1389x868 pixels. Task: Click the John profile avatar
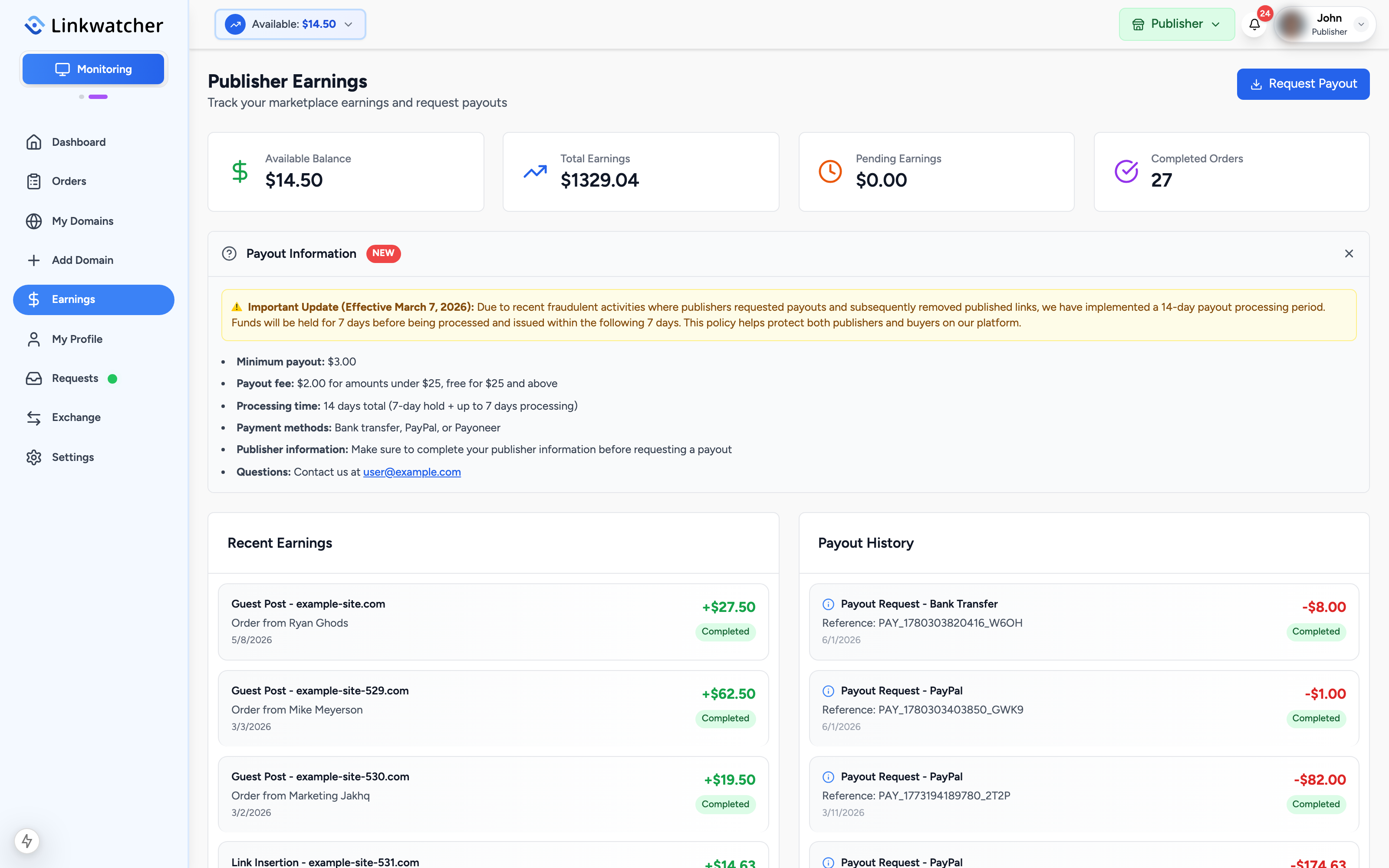pyautogui.click(x=1291, y=24)
